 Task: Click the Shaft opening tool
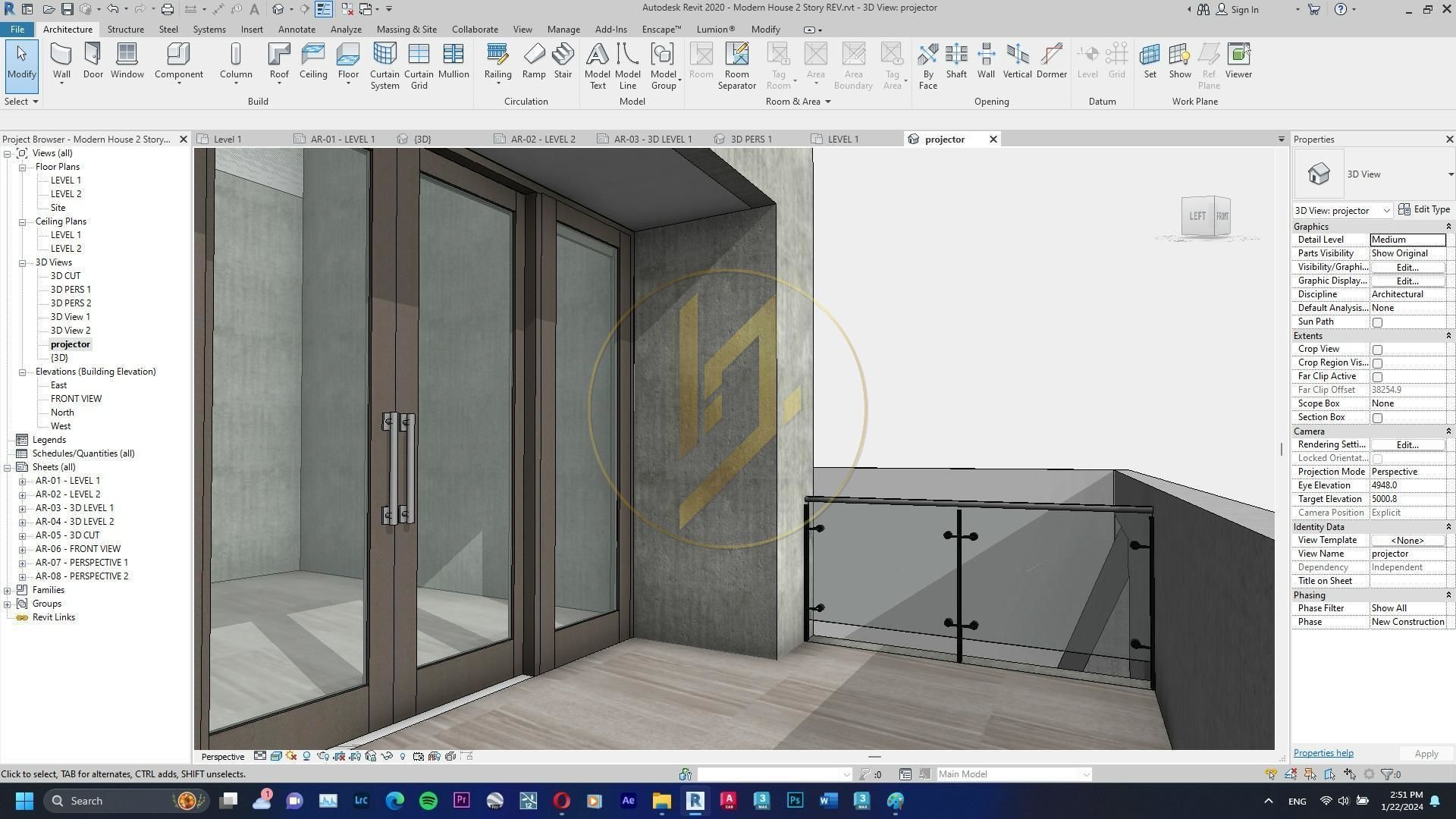click(x=956, y=61)
